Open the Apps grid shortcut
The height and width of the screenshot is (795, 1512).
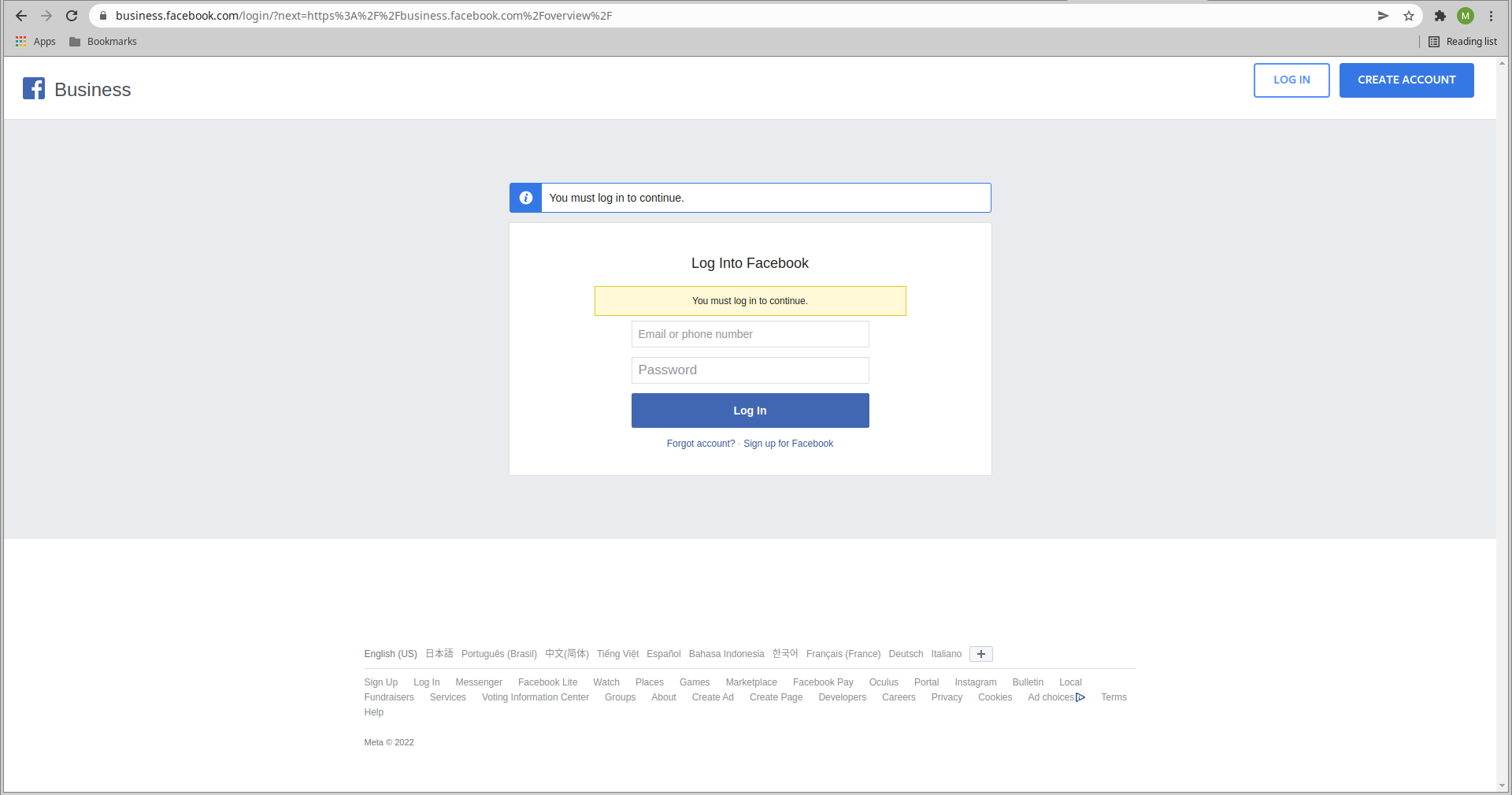(x=35, y=42)
